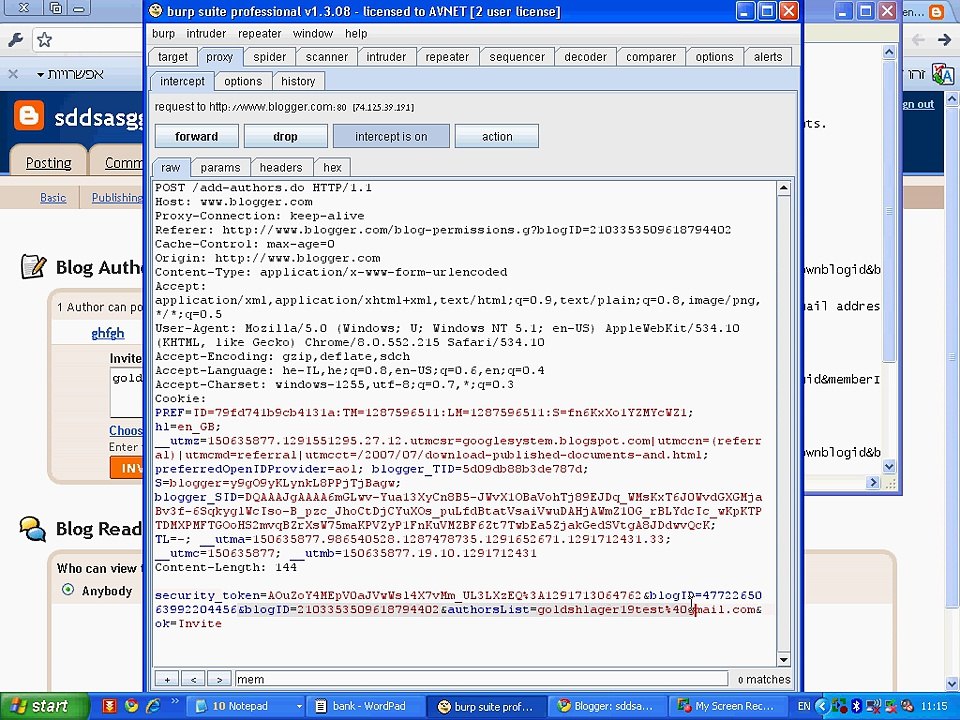Switch request view to hex

(332, 168)
